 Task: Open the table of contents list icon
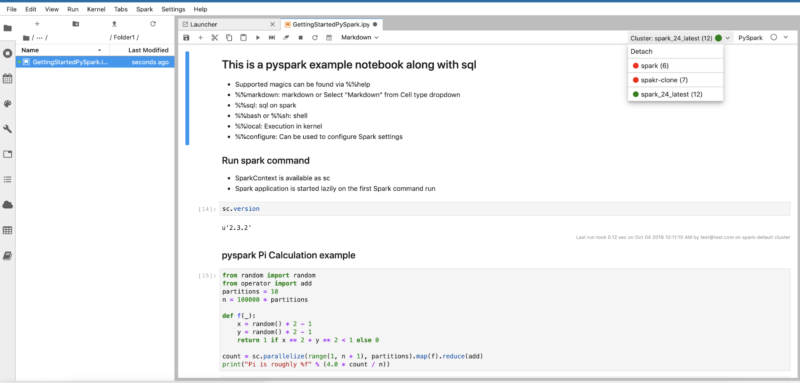(x=8, y=180)
